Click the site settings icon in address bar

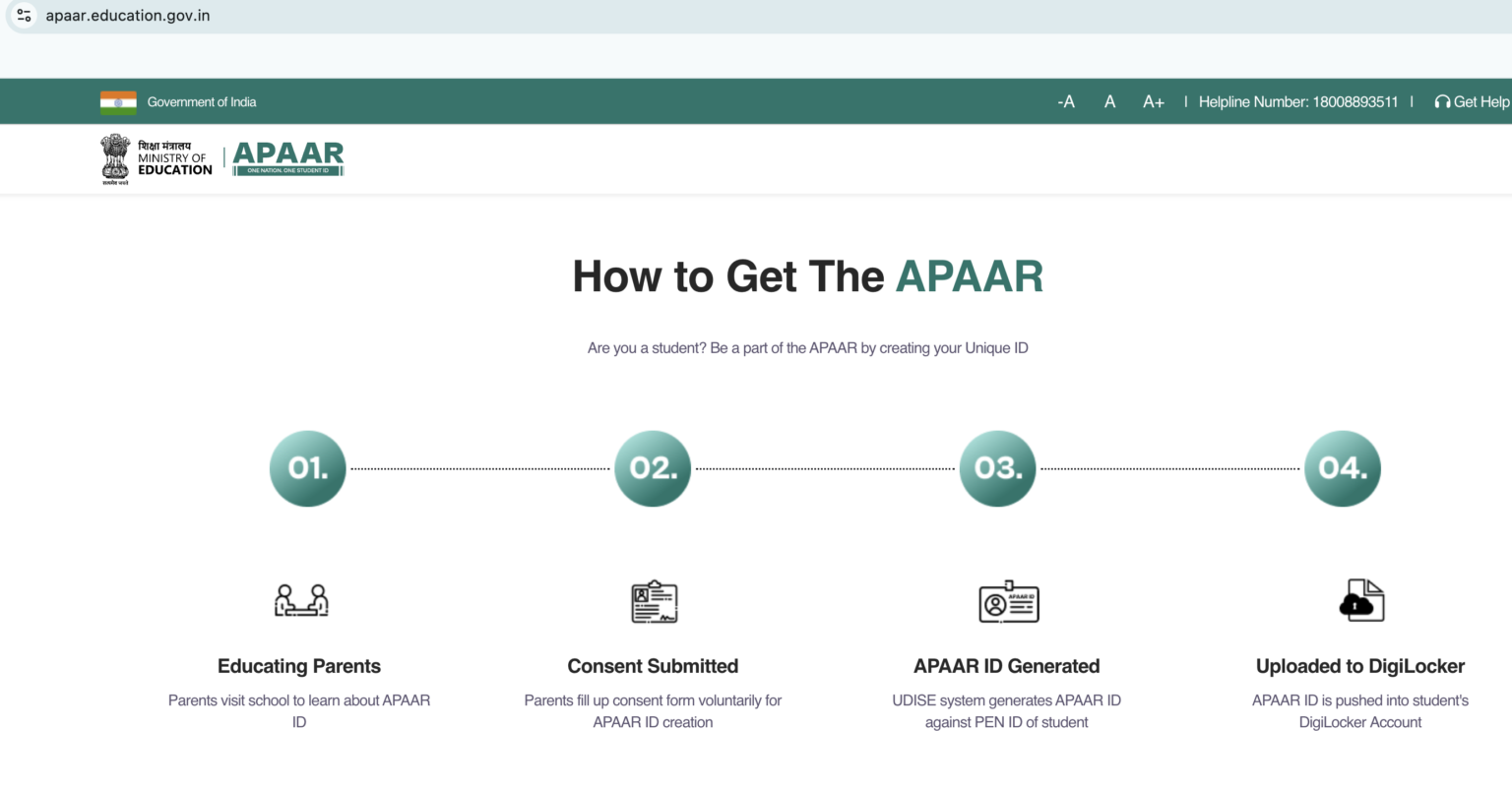pos(24,15)
